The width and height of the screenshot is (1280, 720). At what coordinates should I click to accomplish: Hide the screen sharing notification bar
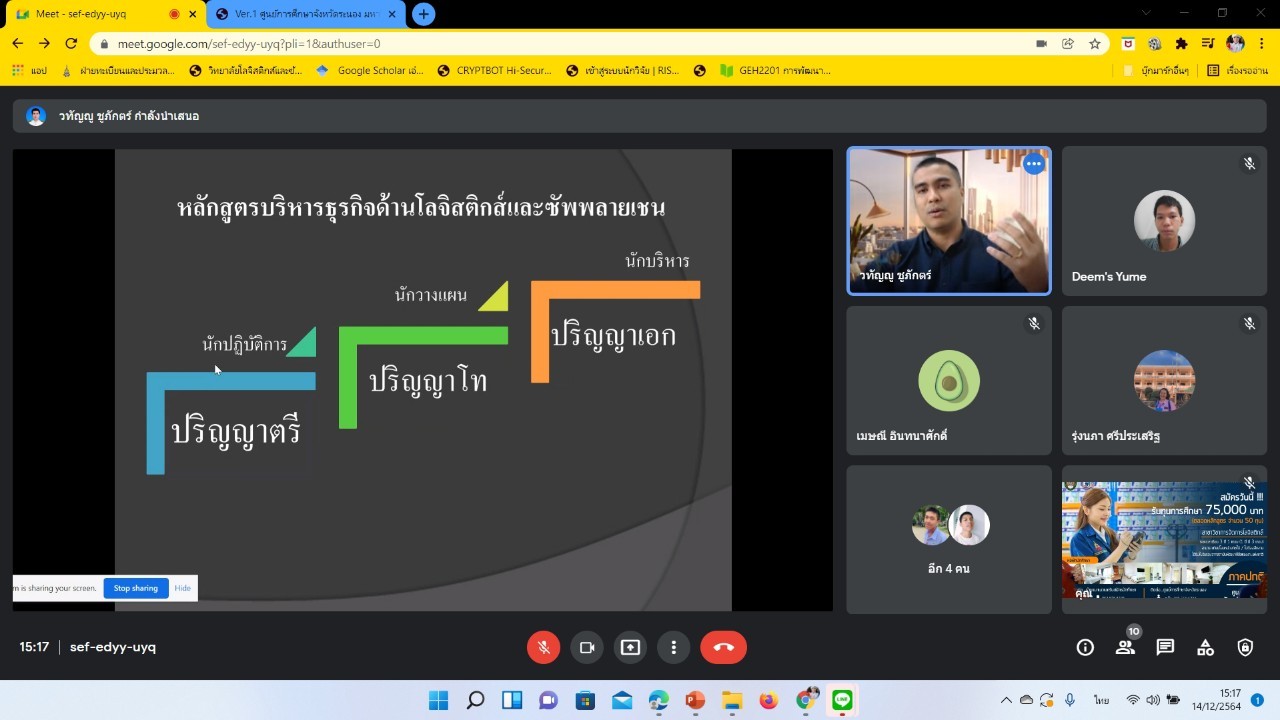[183, 588]
